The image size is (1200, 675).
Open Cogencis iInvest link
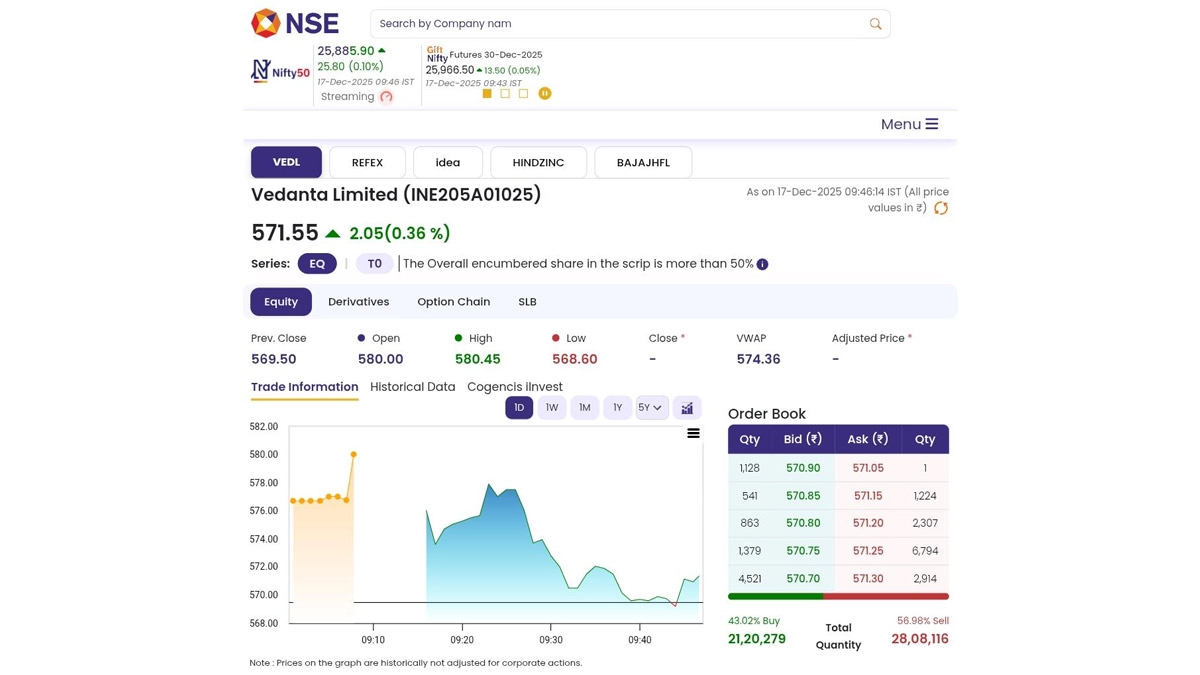pyautogui.click(x=514, y=387)
